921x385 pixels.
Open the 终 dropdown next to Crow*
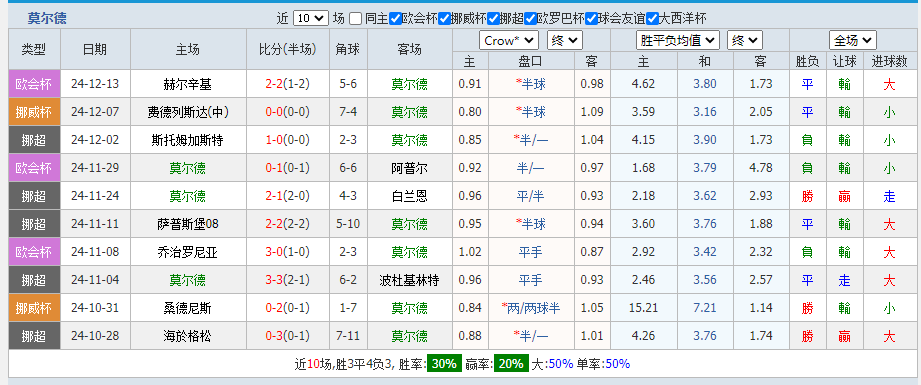[564, 41]
